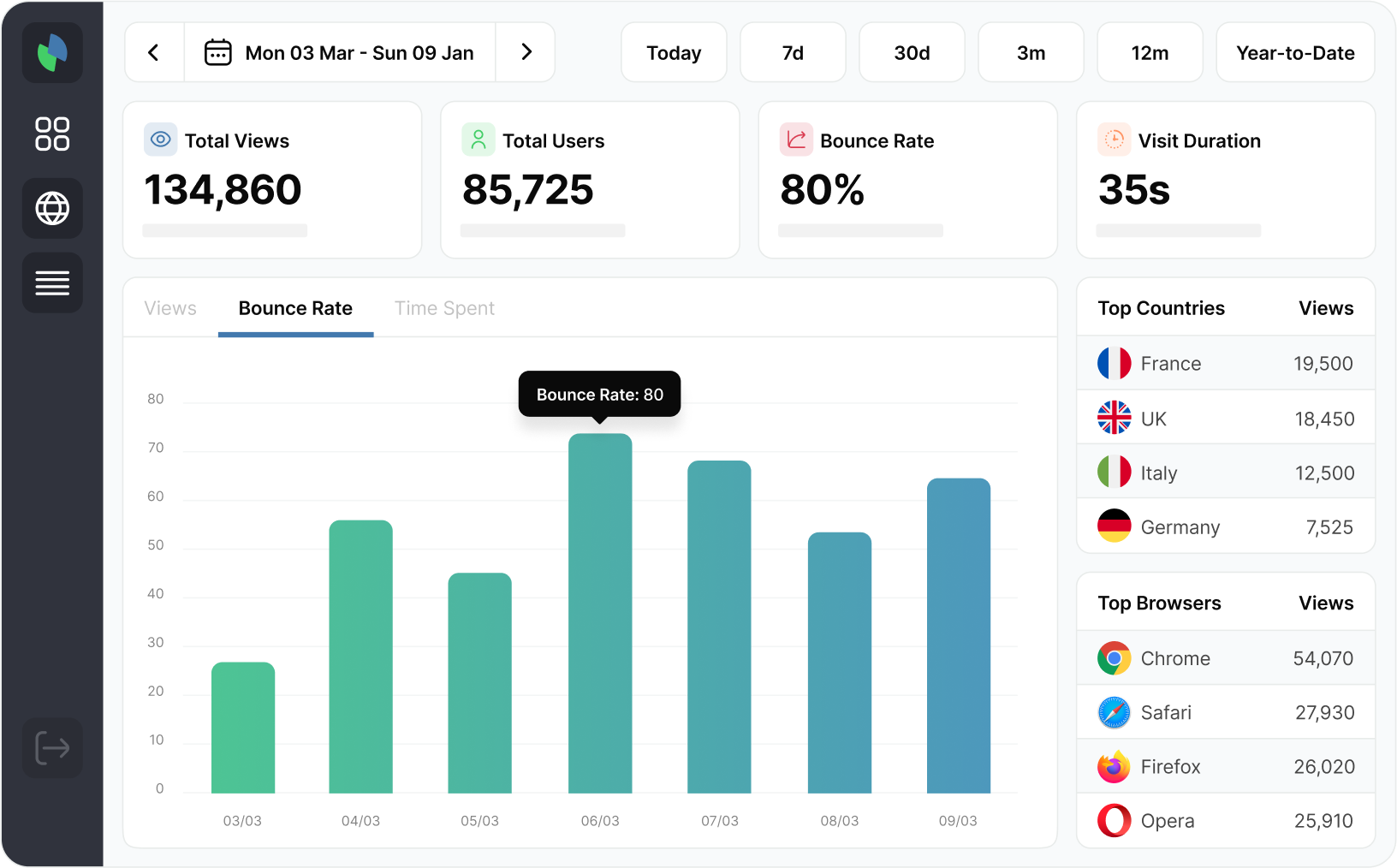1397x868 pixels.
Task: Click the 03/03 bar in the chart
Action: click(243, 728)
